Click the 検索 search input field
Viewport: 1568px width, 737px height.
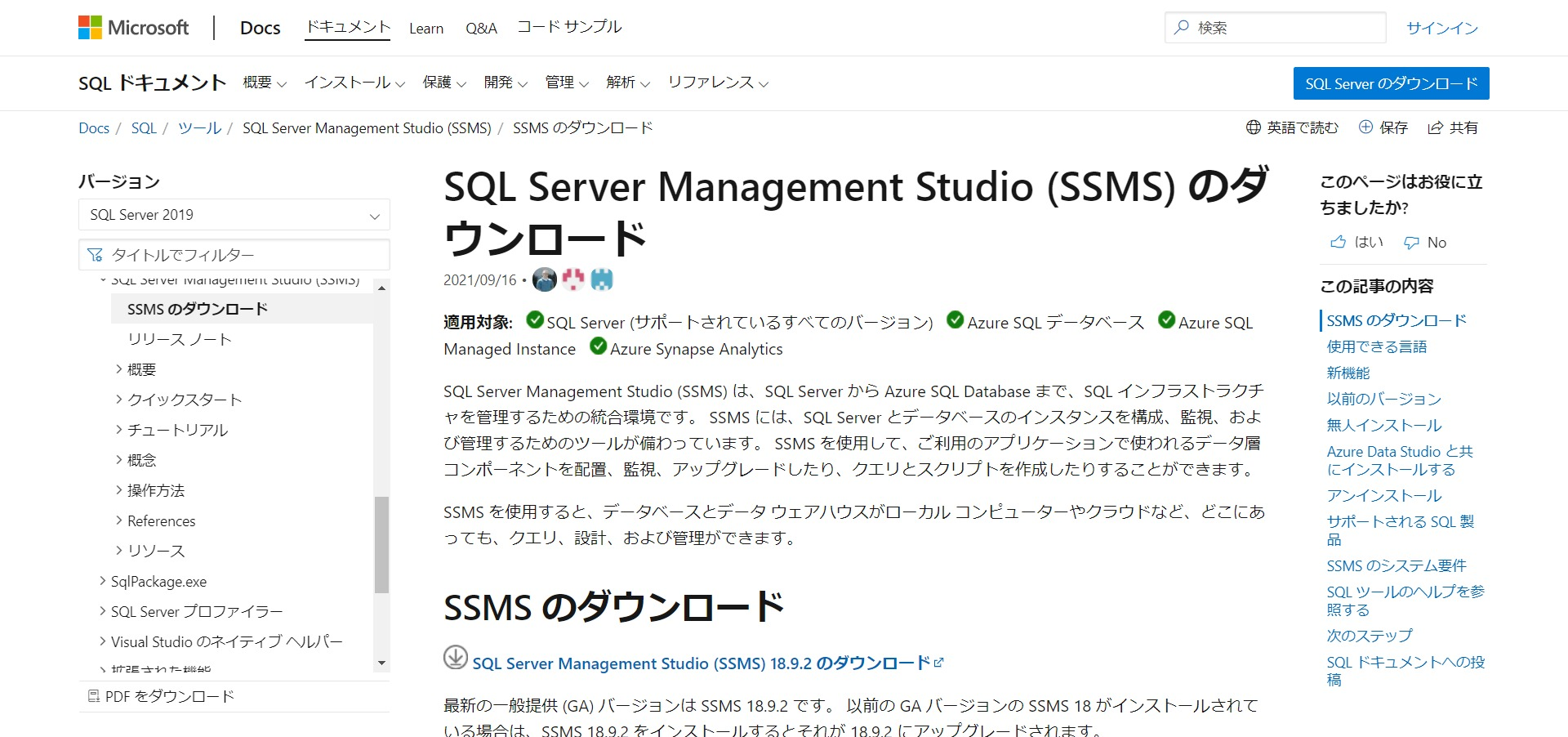click(1276, 28)
